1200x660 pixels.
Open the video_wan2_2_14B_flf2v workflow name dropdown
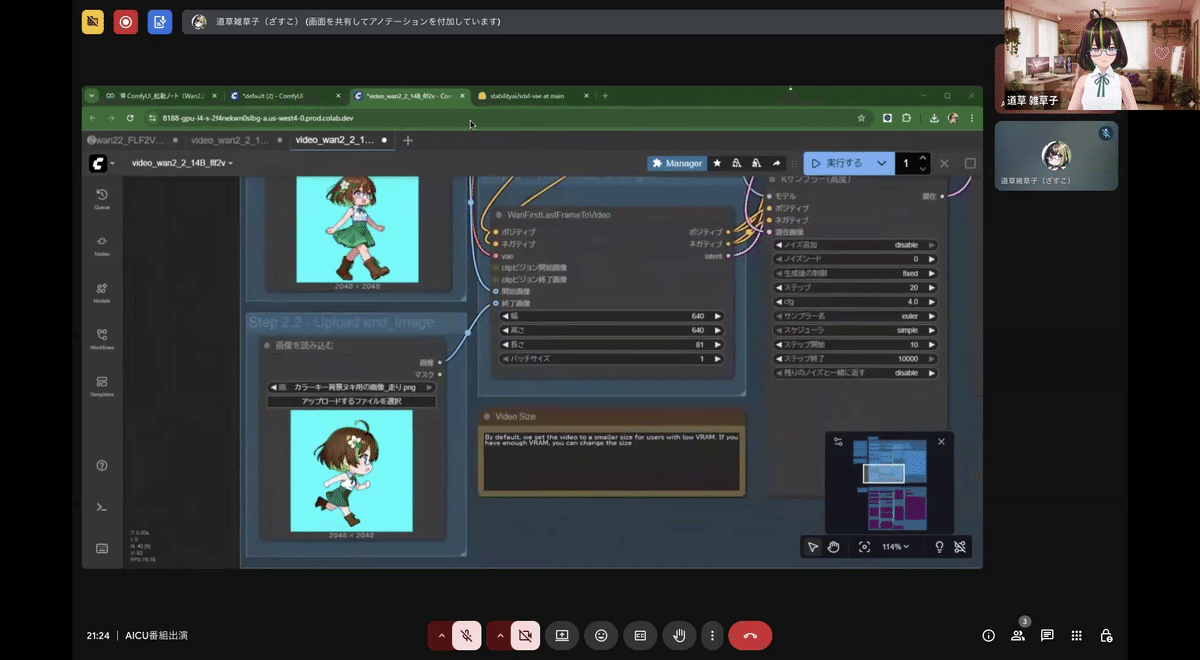(x=182, y=163)
